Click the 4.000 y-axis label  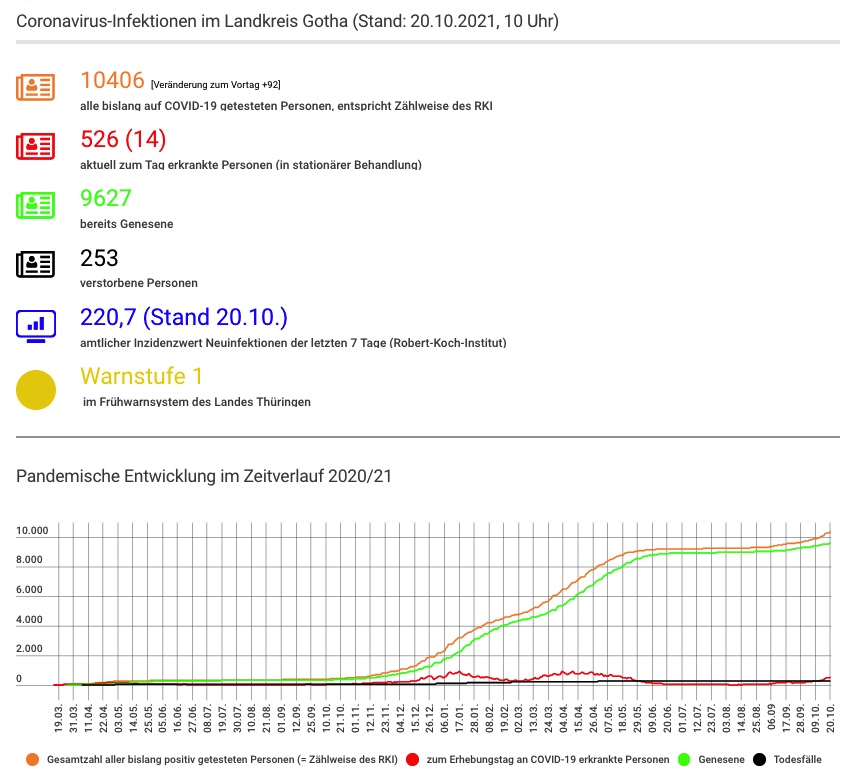(29, 619)
